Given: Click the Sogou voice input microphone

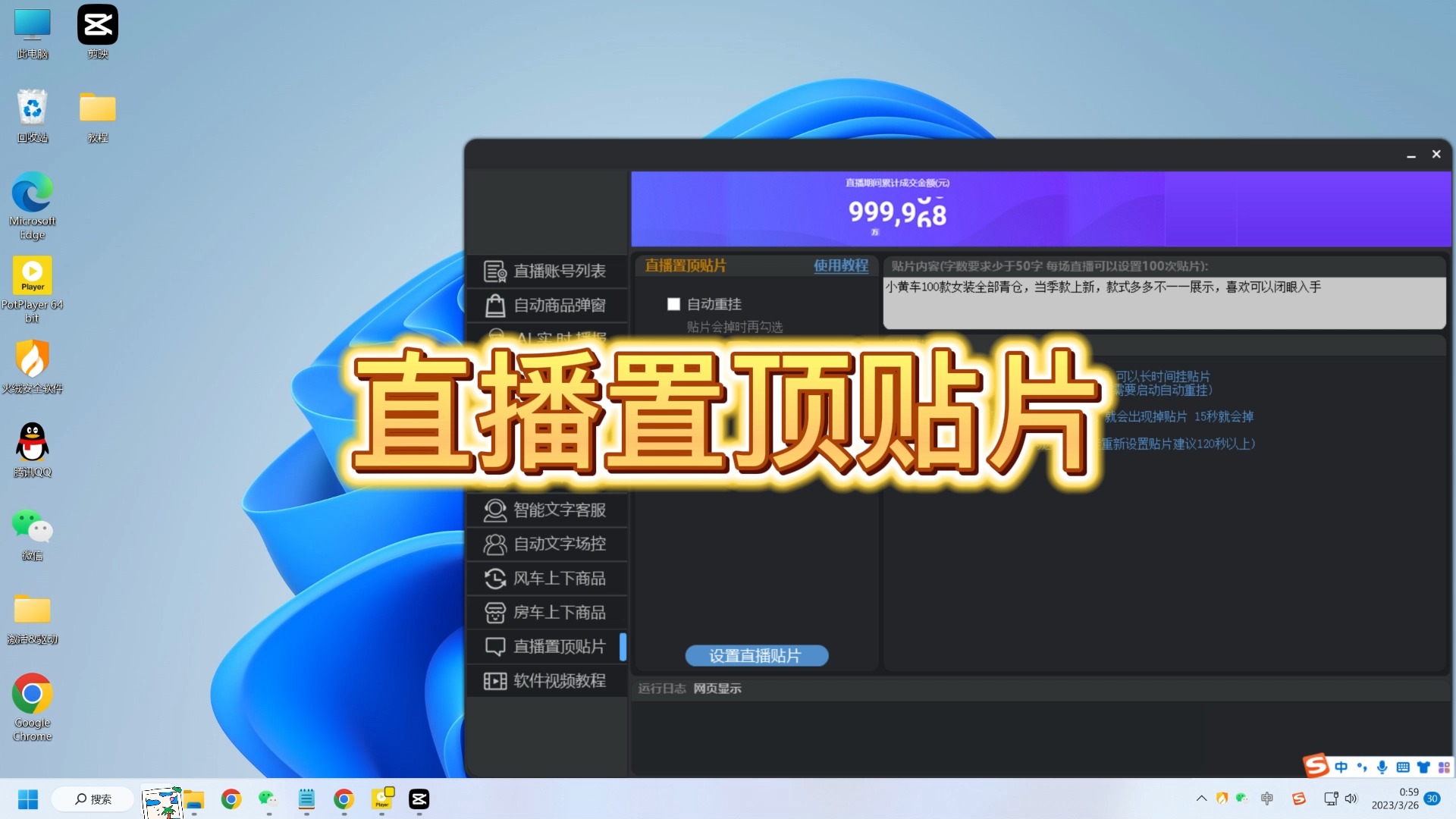Looking at the screenshot, I should tap(1382, 767).
